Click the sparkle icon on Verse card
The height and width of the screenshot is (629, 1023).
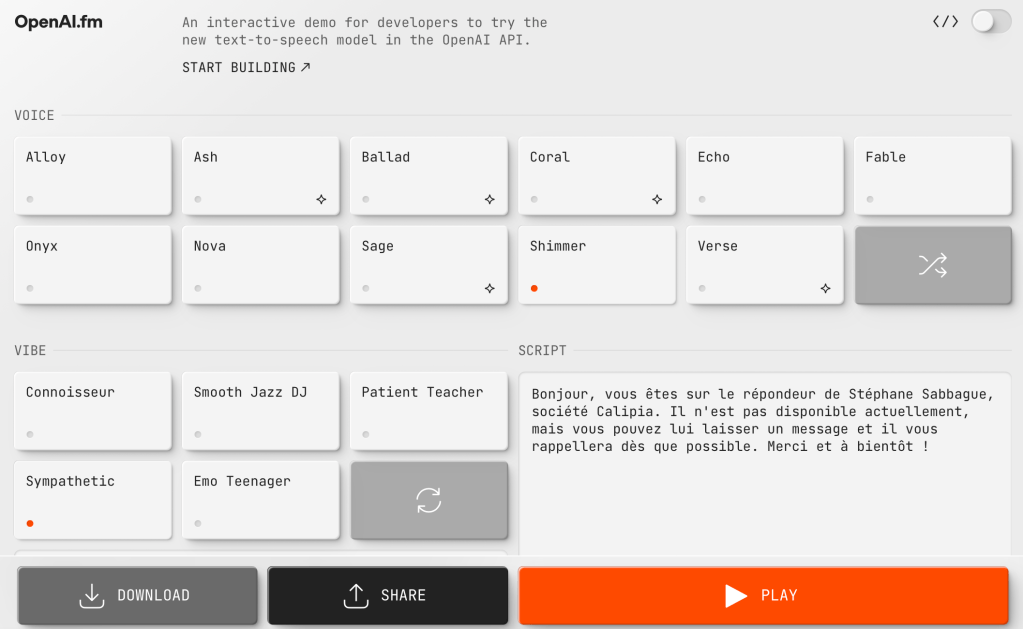tap(825, 288)
